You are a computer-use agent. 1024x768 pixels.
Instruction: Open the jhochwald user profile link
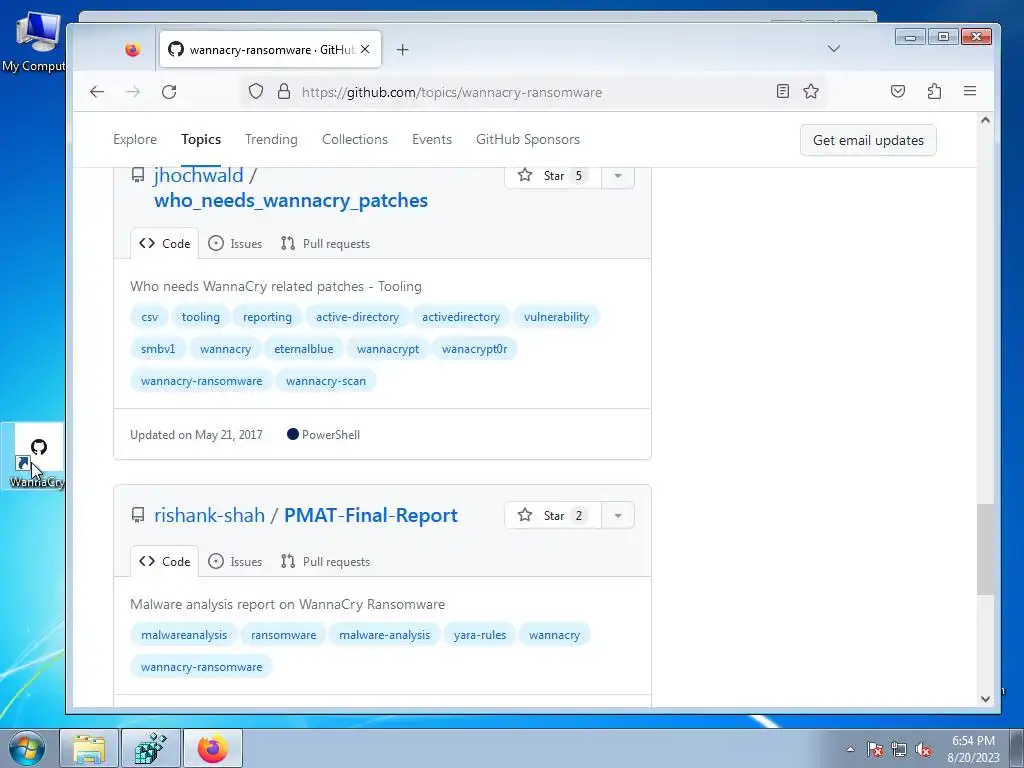[199, 176]
